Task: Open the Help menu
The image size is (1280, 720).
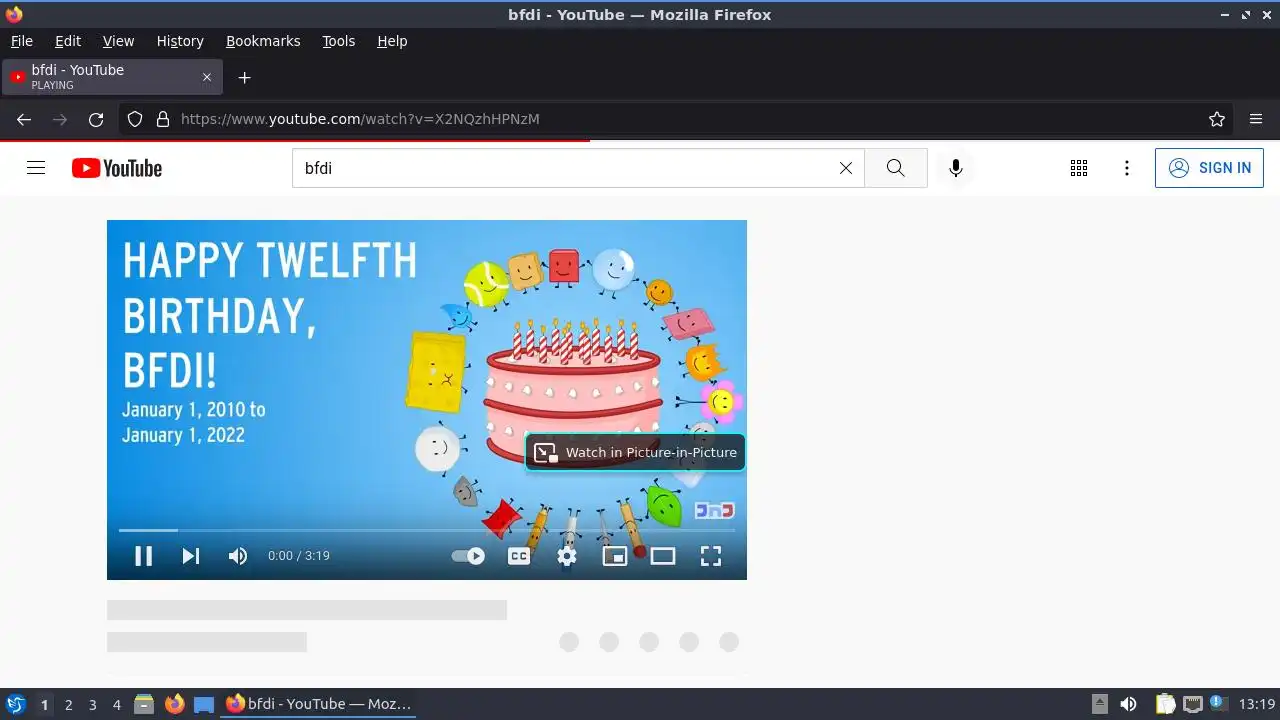Action: pyautogui.click(x=392, y=41)
